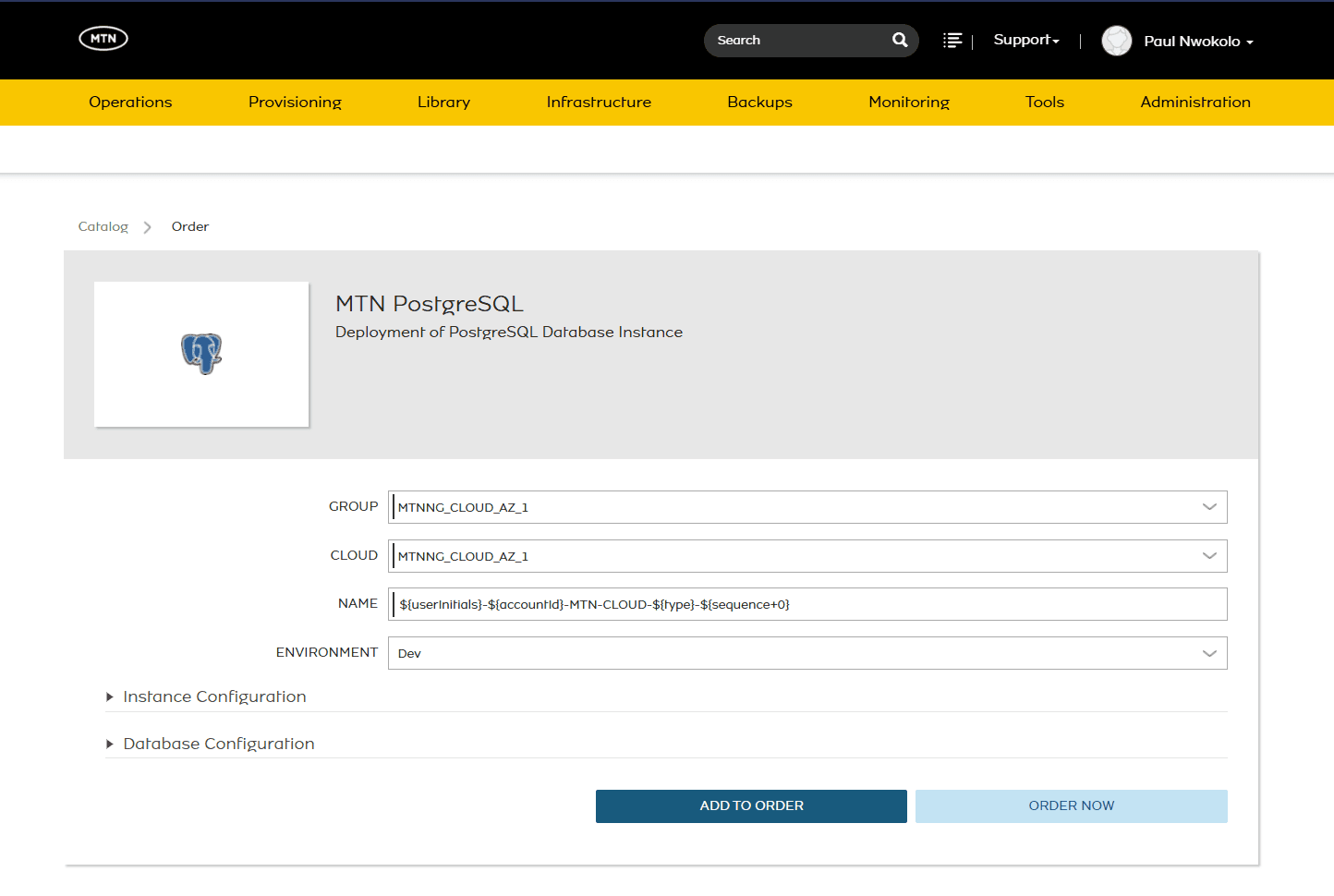The height and width of the screenshot is (896, 1334).
Task: Open the Paul Nwokolo user menu
Action: click(x=1198, y=42)
